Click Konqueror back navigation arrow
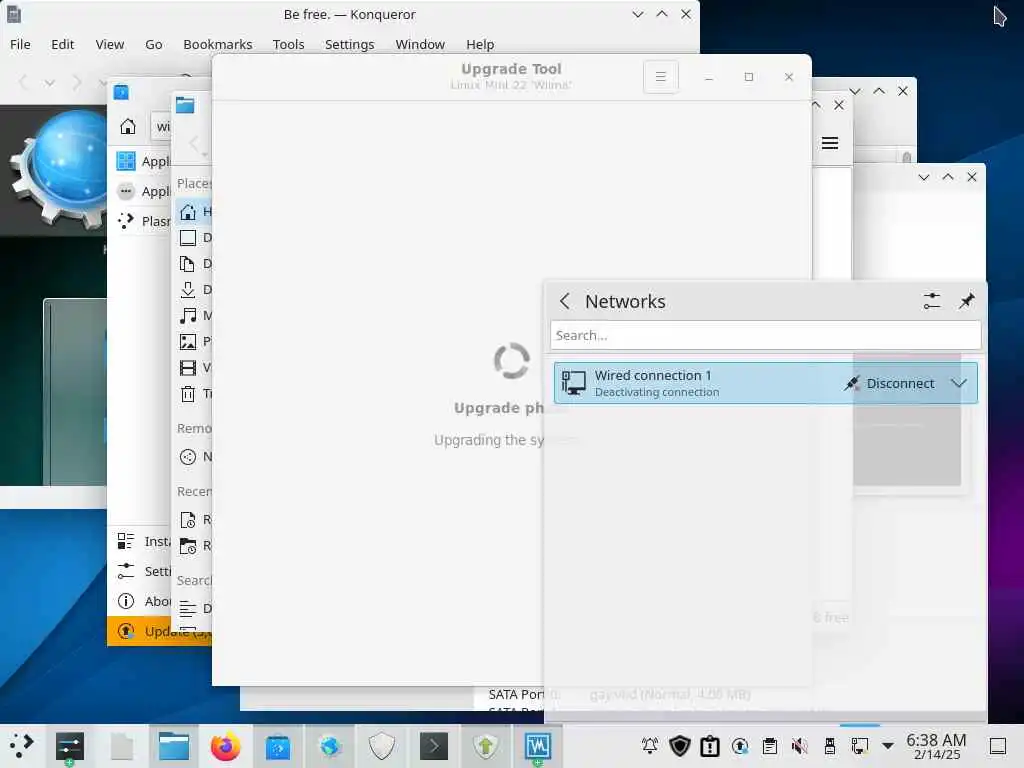Image resolution: width=1024 pixels, height=768 pixels. (24, 82)
